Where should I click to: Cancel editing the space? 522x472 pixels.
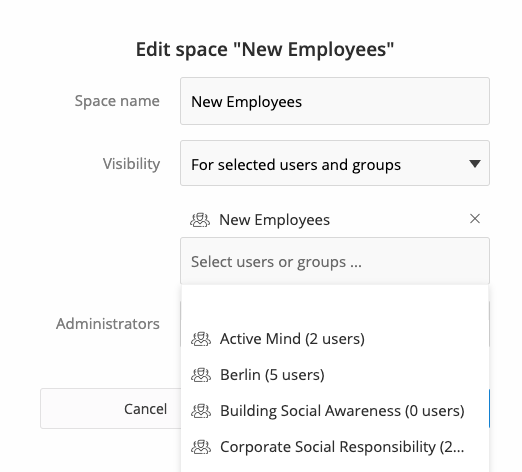(111, 409)
